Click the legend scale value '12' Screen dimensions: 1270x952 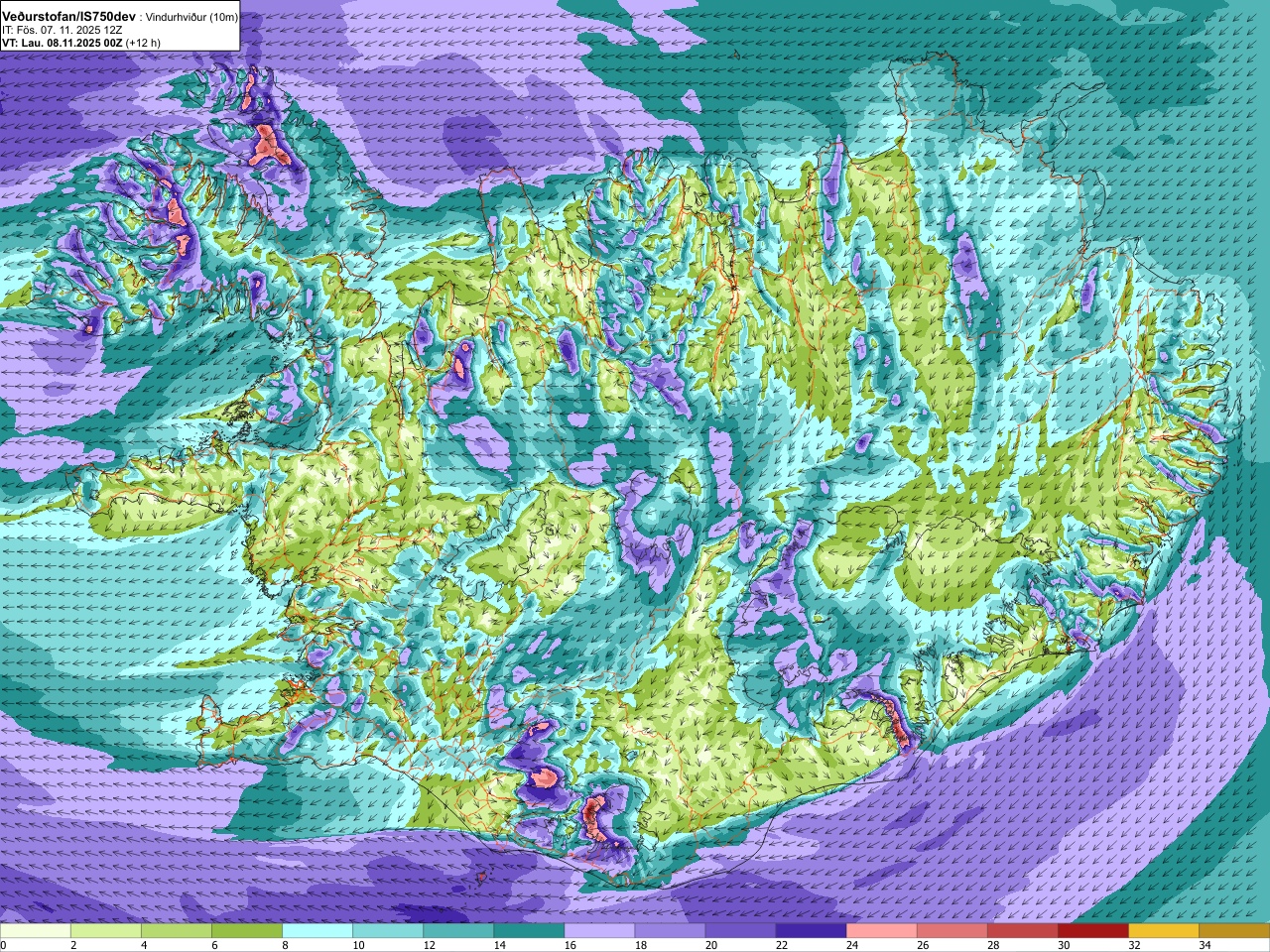[429, 946]
